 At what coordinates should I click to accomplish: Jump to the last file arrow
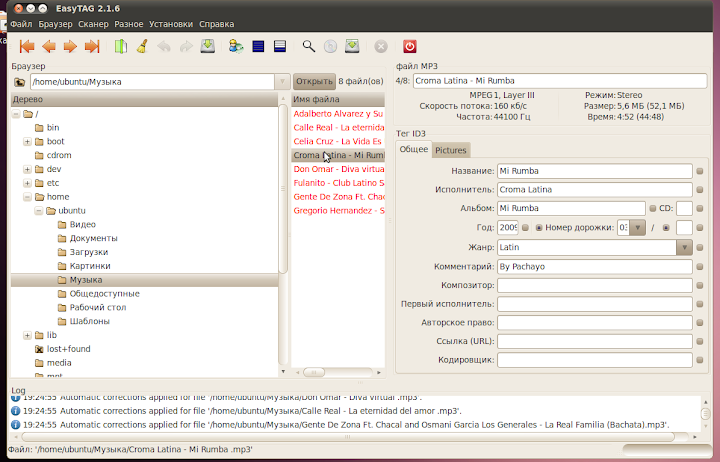click(92, 46)
